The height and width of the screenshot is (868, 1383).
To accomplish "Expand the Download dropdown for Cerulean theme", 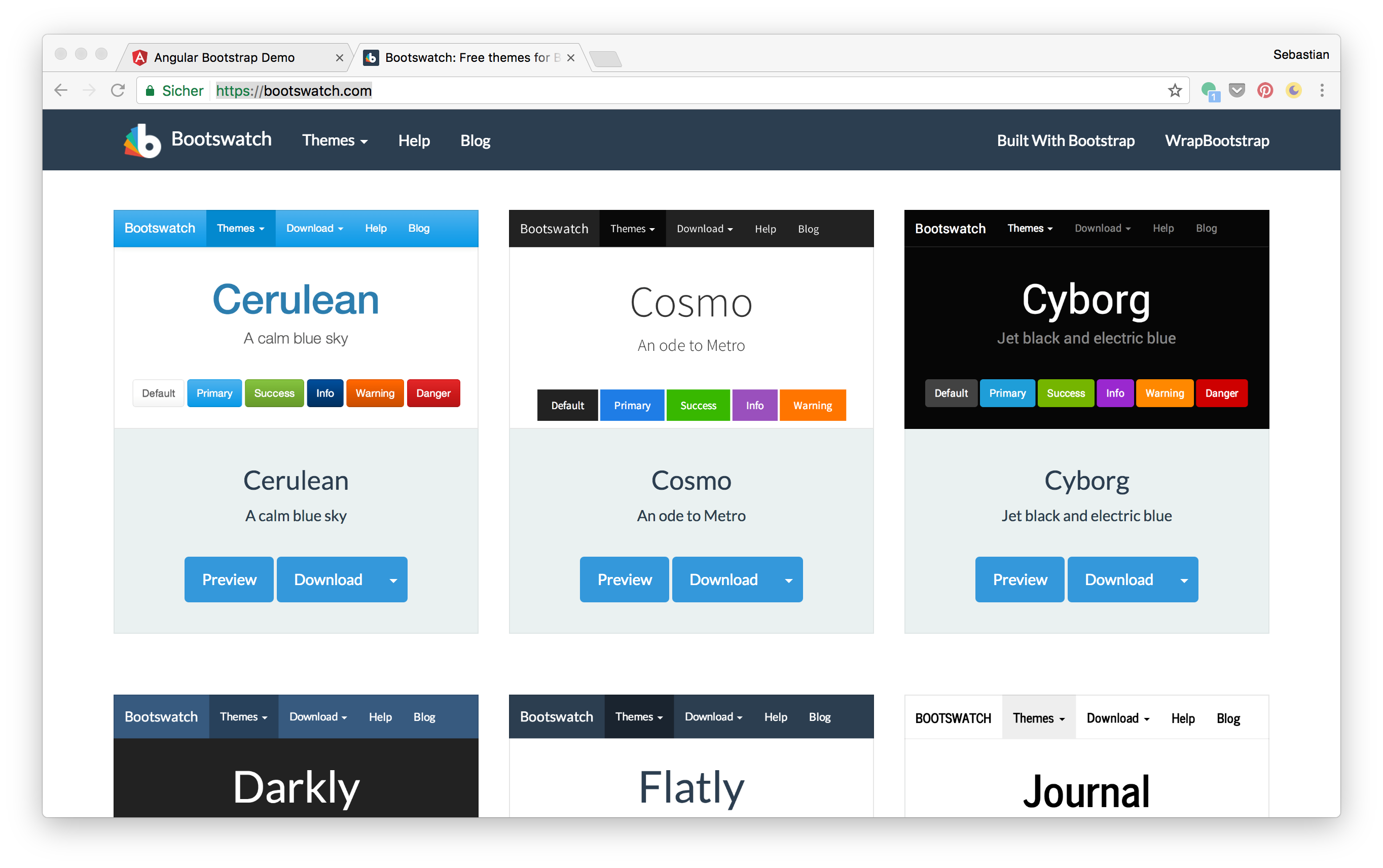I will [x=394, y=578].
